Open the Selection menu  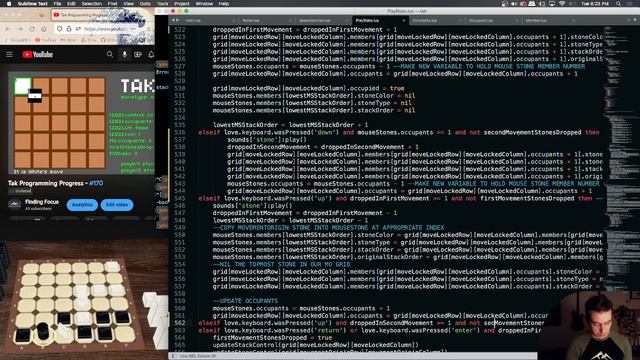pyautogui.click(x=92, y=4)
